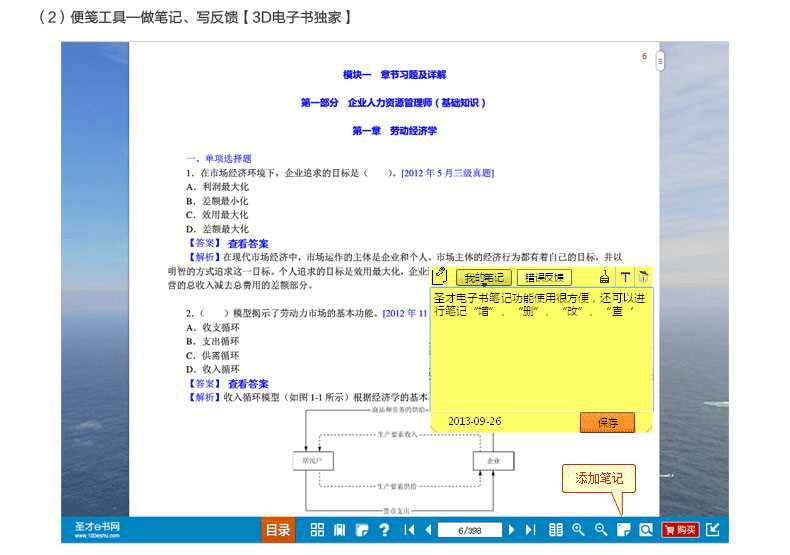The width and height of the screenshot is (790, 555).
Task: Click the text T icon in note
Action: pyautogui.click(x=625, y=277)
